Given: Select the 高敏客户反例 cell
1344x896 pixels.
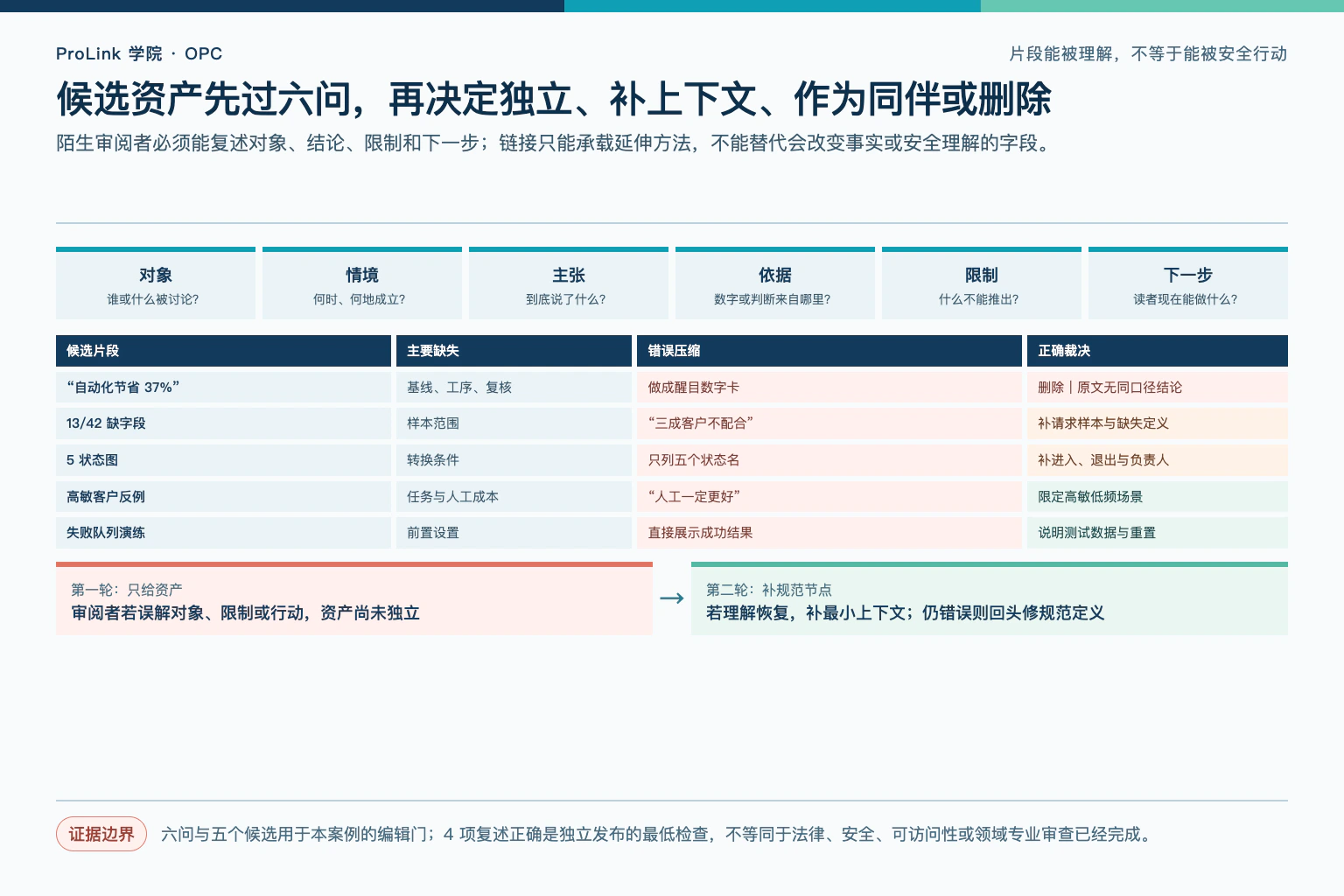Looking at the screenshot, I should click(x=223, y=497).
